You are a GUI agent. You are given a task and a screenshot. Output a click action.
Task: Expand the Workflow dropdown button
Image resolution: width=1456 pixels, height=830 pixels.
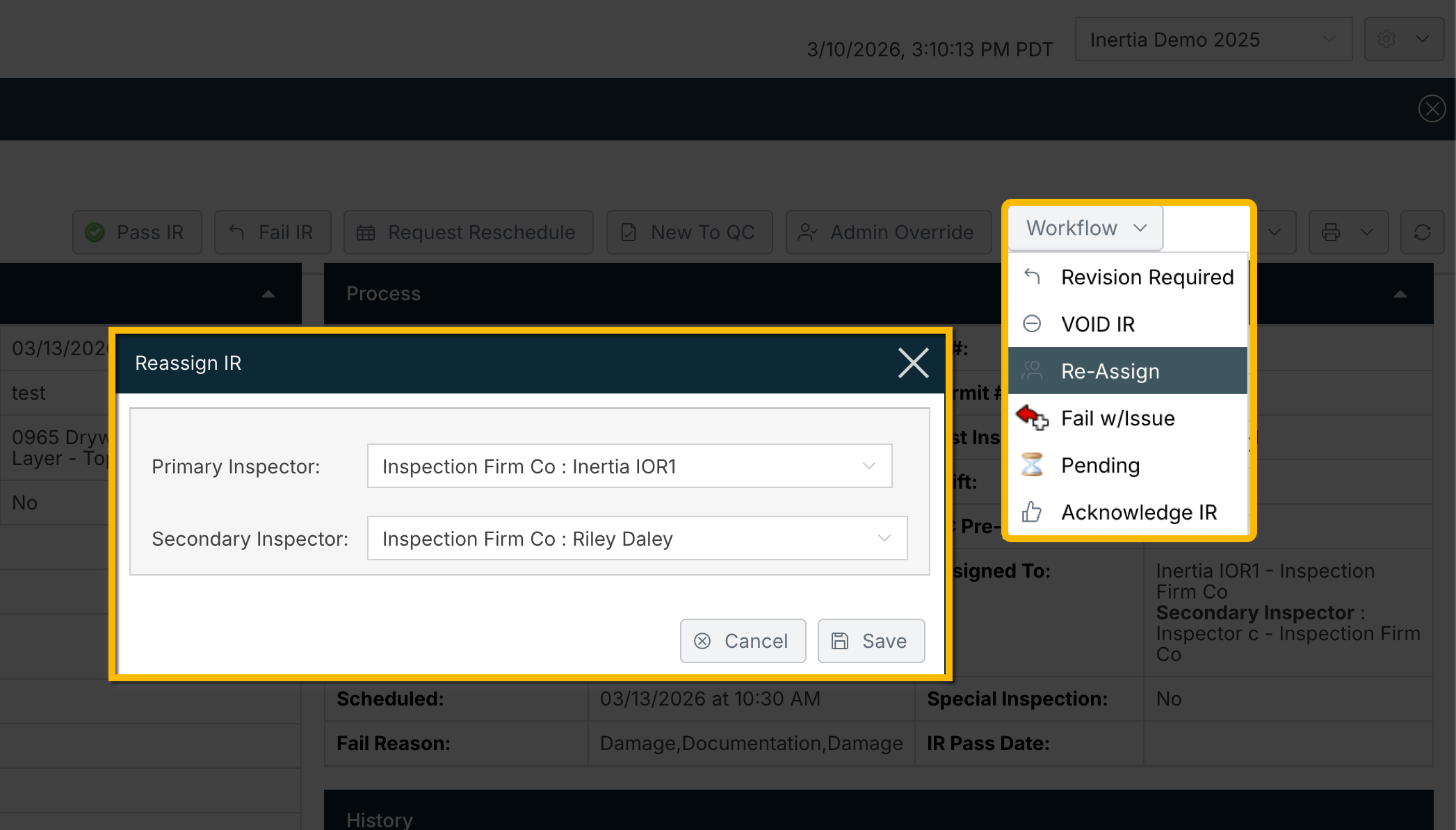point(1085,228)
